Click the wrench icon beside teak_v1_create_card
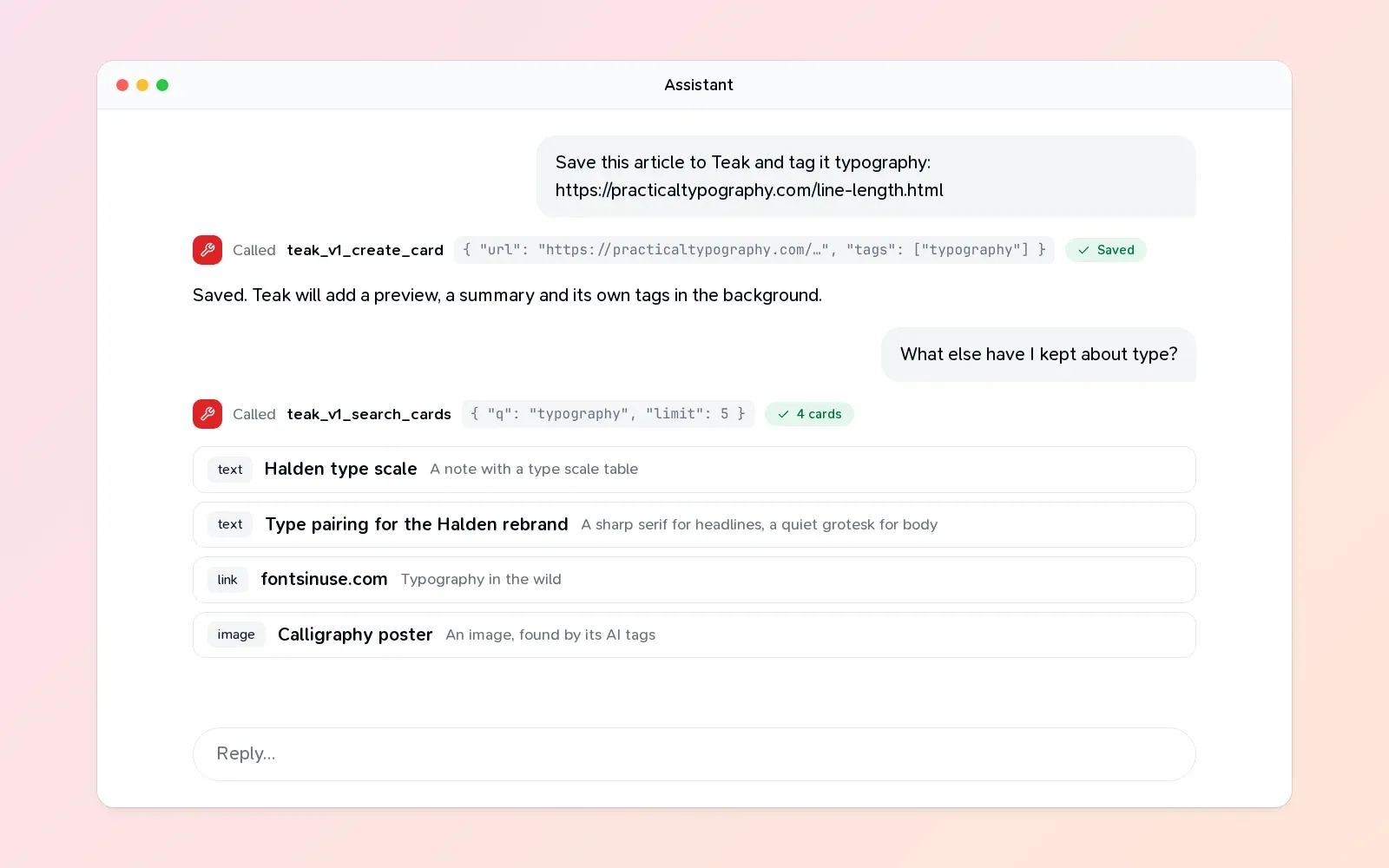The width and height of the screenshot is (1389, 868). (x=207, y=250)
